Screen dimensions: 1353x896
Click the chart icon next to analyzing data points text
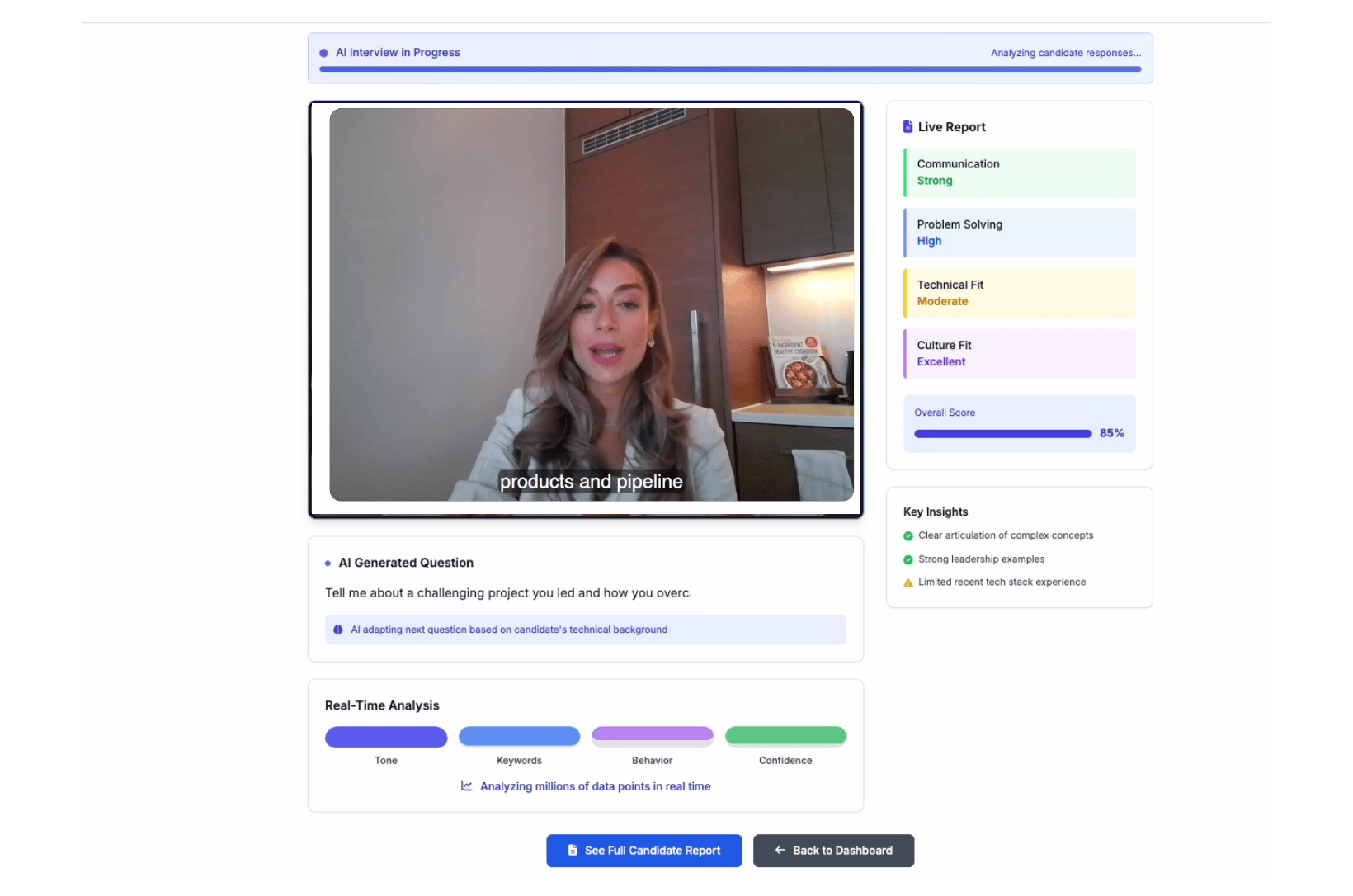click(467, 786)
